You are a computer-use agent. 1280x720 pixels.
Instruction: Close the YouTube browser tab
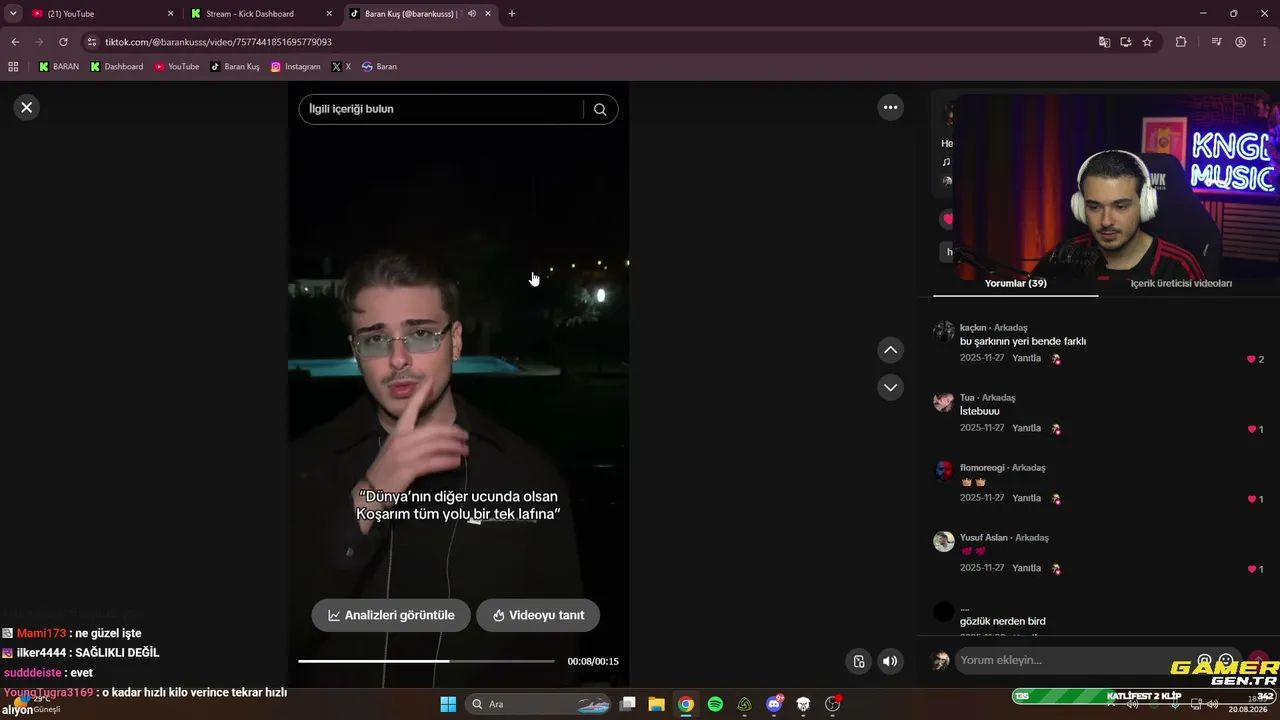[x=170, y=14]
